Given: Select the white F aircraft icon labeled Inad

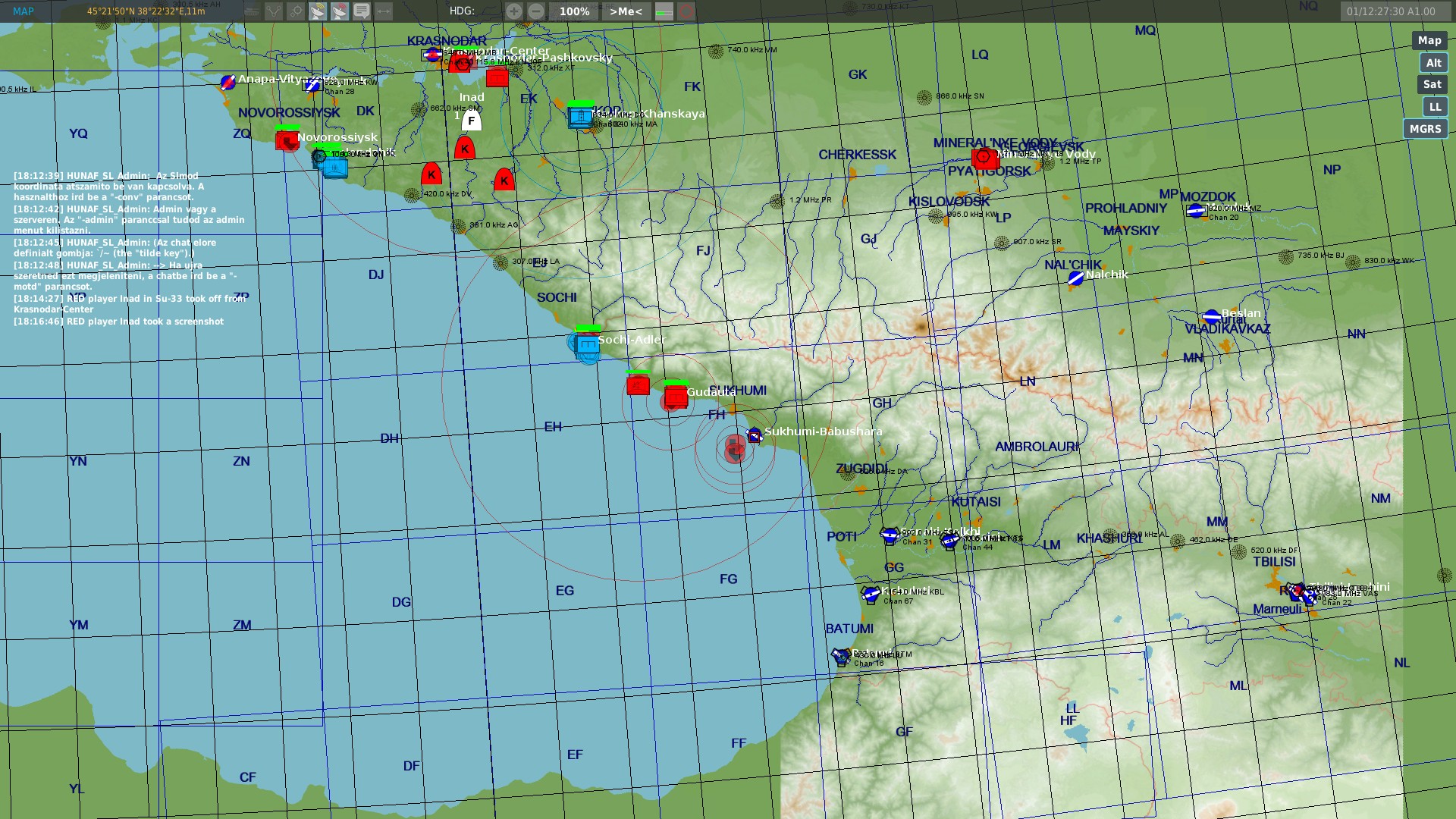Looking at the screenshot, I should [x=472, y=121].
